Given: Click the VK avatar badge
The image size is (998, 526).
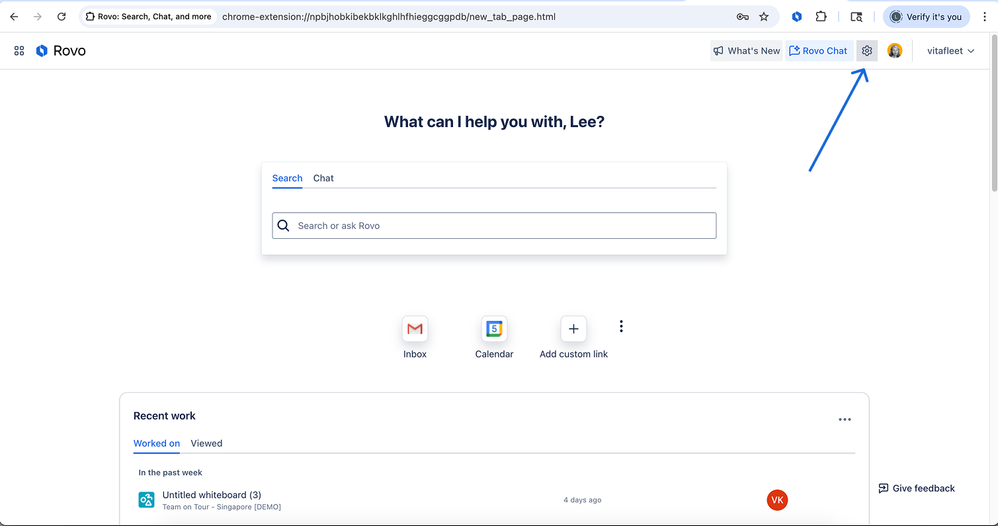Looking at the screenshot, I should (777, 500).
